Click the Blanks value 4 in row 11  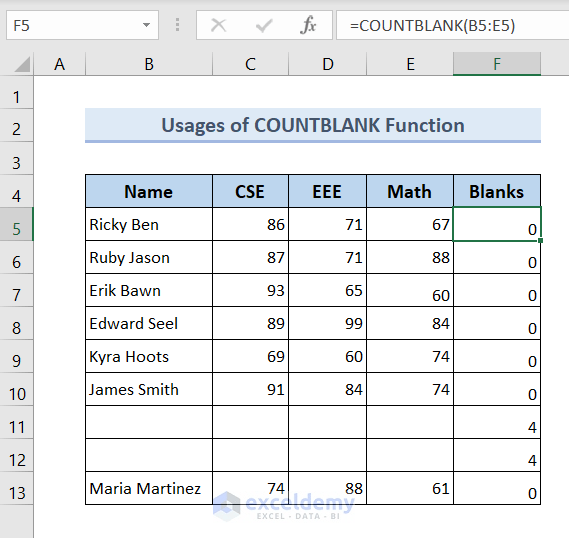(497, 422)
